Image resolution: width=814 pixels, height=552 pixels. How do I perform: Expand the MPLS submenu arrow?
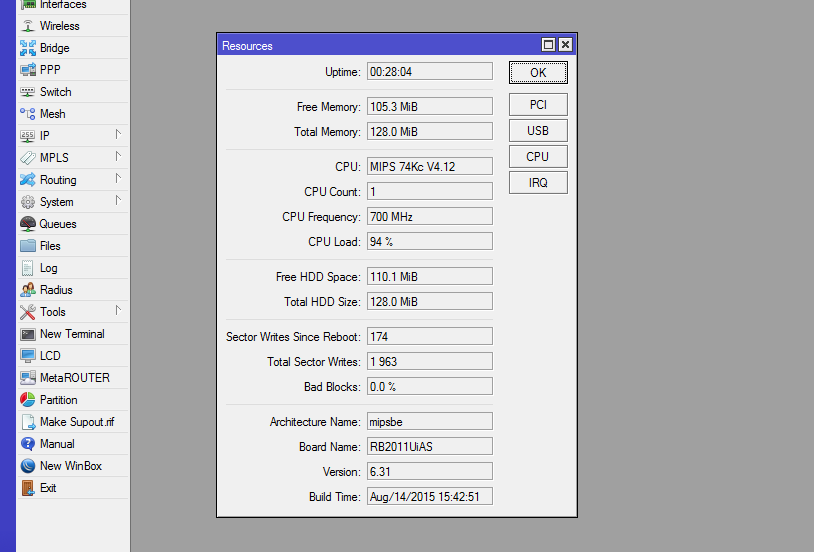click(x=118, y=157)
